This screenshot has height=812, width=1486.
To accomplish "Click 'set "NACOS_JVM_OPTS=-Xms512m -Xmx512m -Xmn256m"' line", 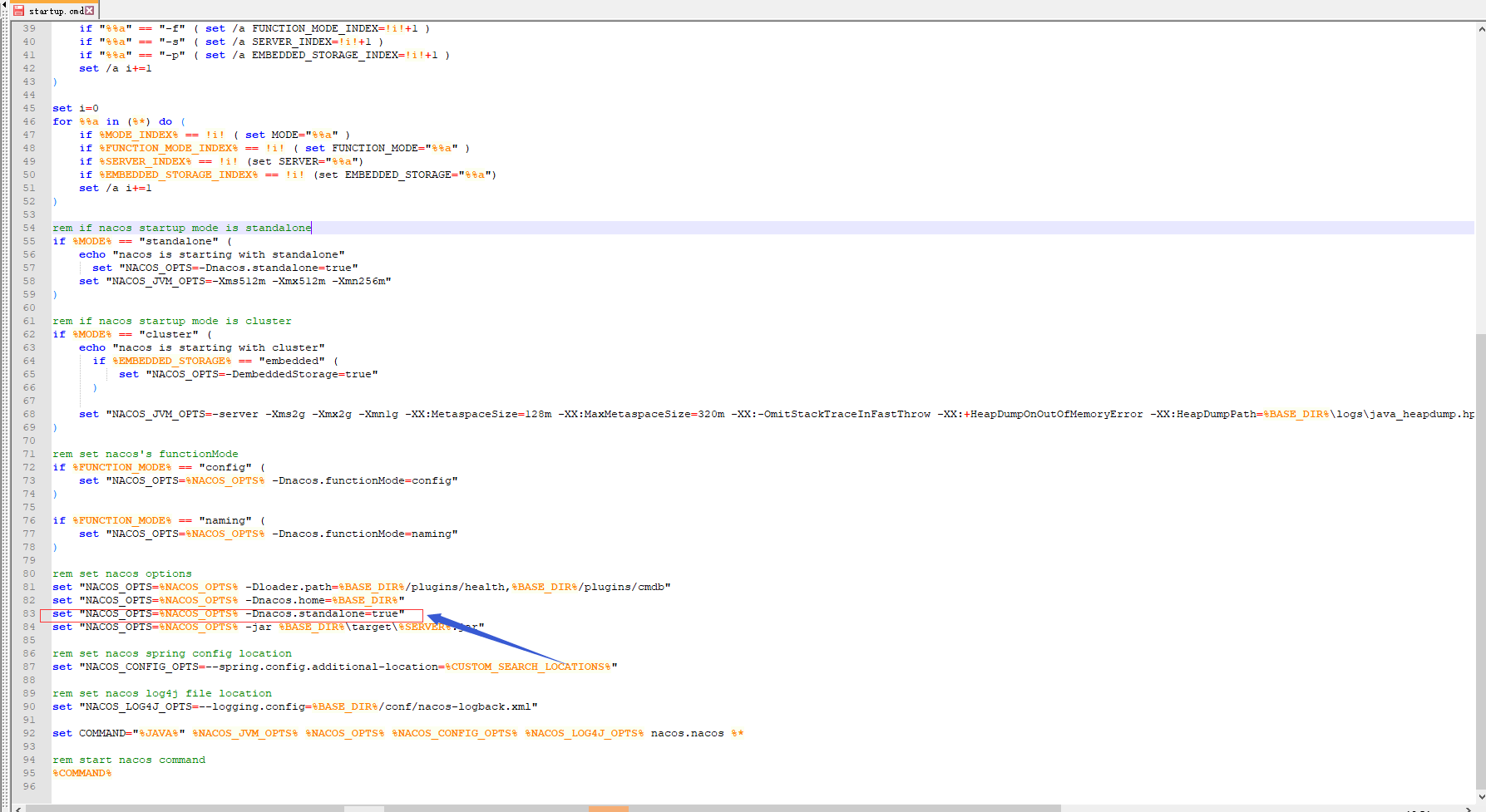I will 235,281.
